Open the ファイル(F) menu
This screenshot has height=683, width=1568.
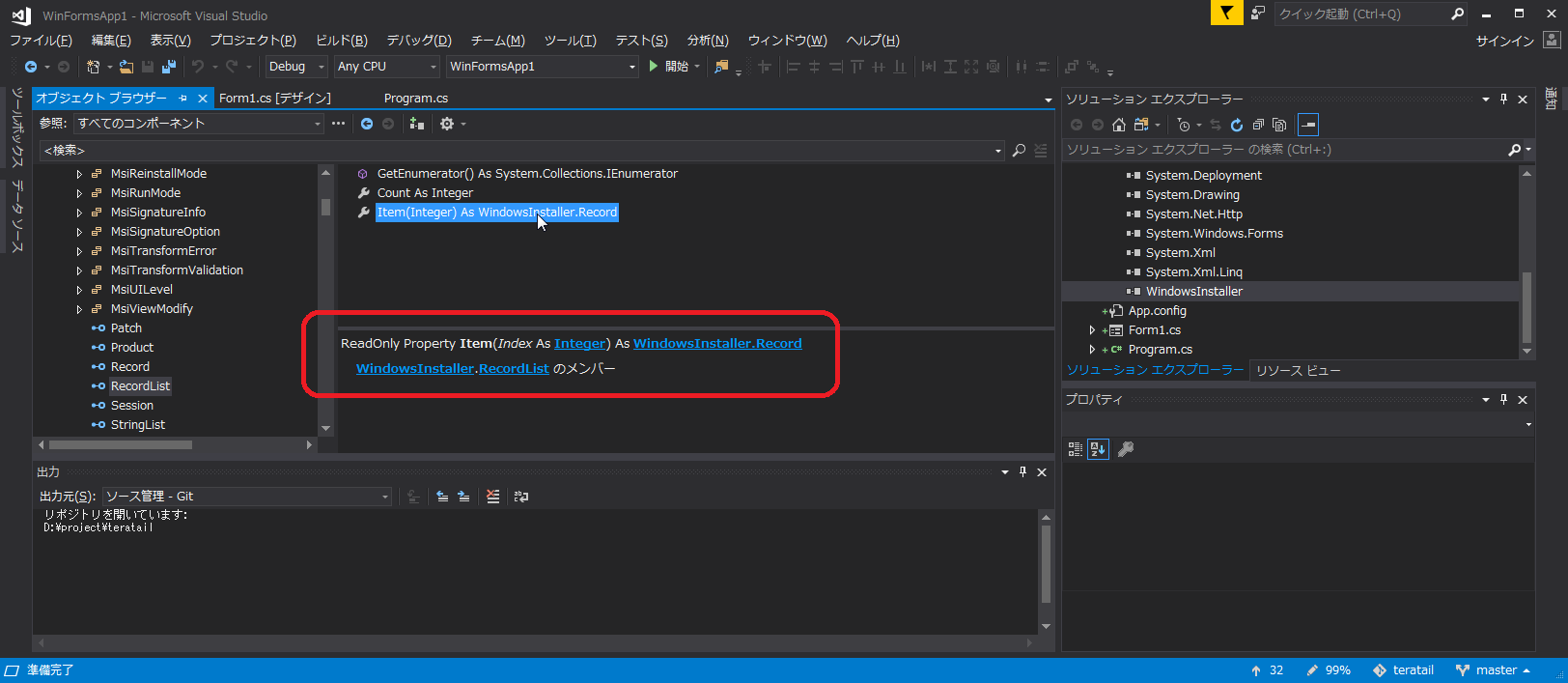41,41
